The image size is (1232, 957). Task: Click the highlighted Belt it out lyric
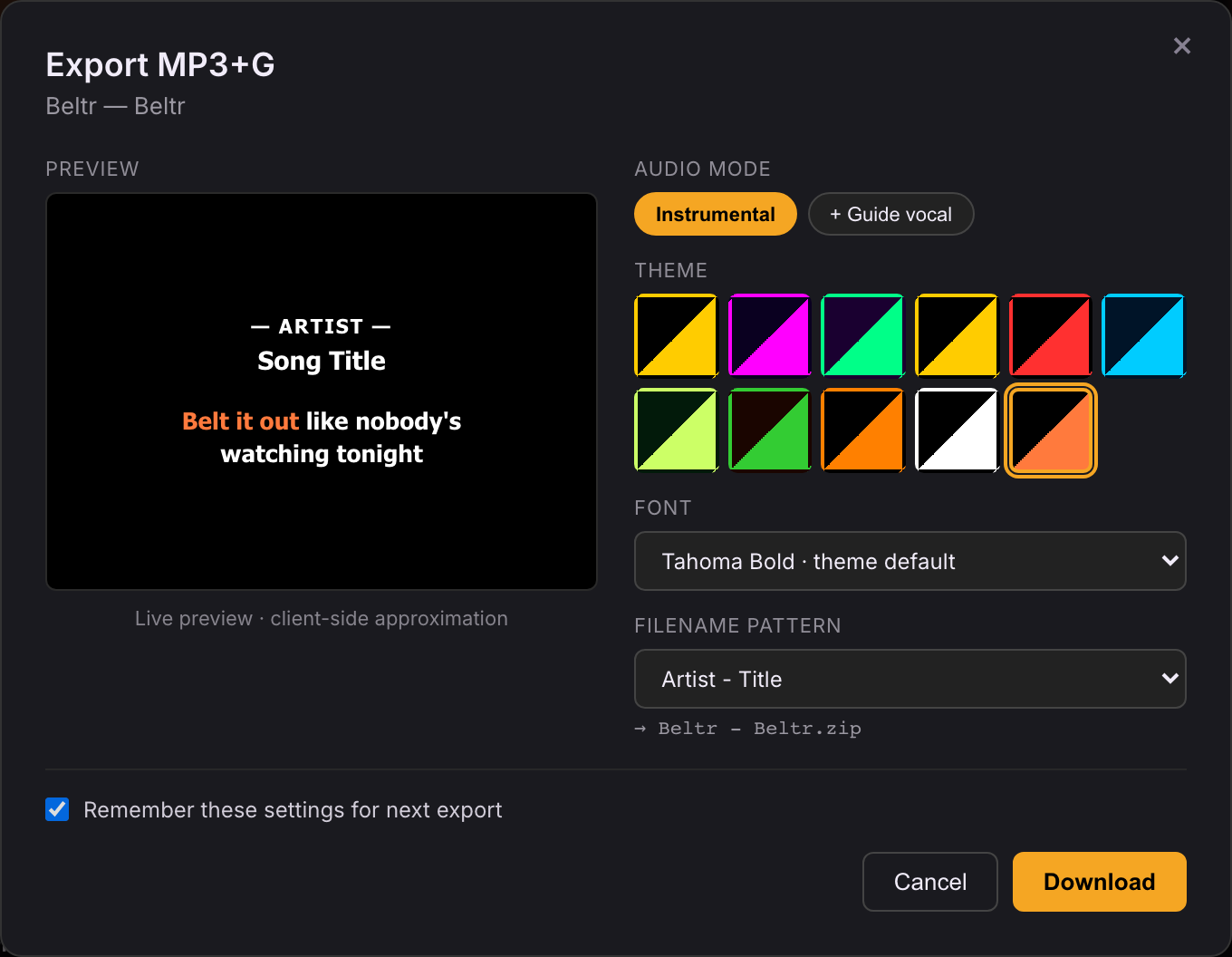coord(240,421)
